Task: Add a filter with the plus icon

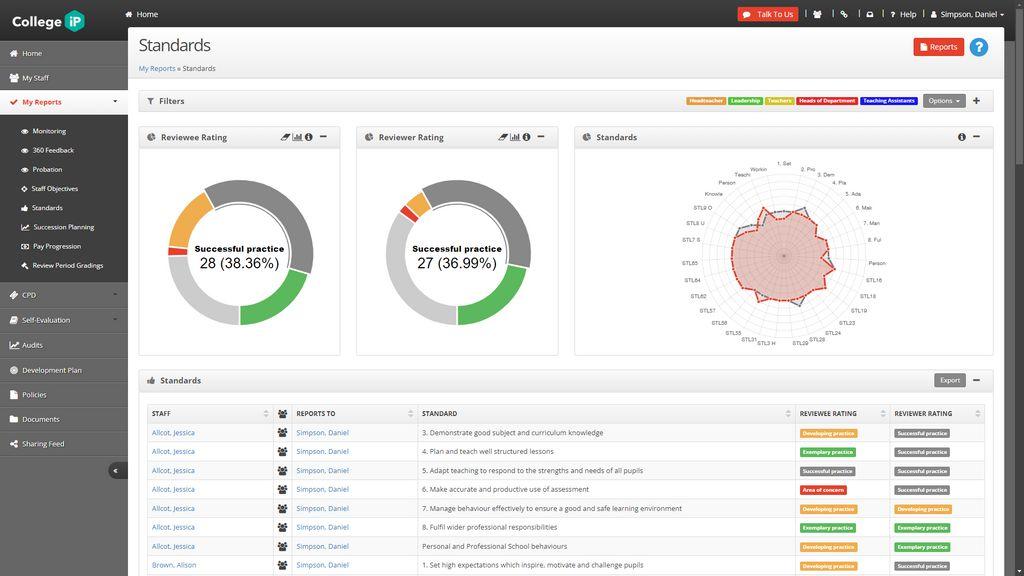Action: 976,101
